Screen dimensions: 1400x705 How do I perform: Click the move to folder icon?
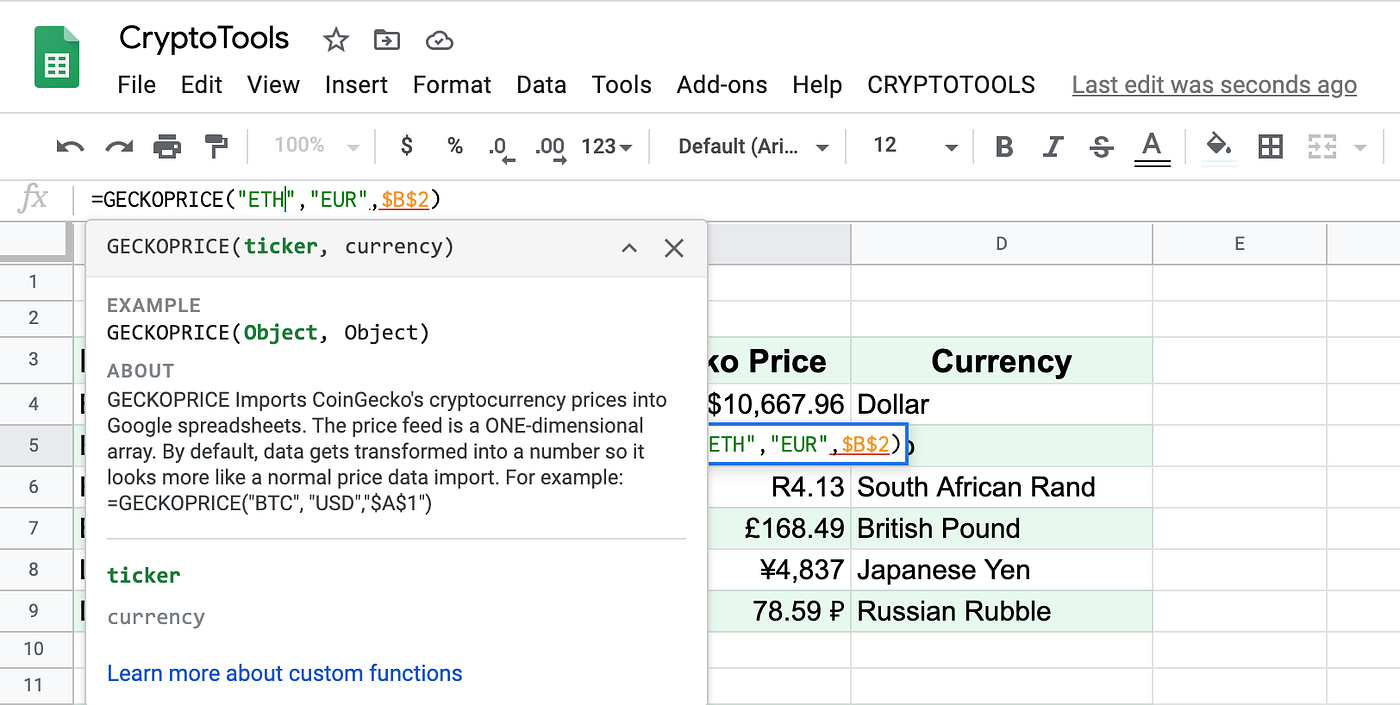pyautogui.click(x=386, y=40)
